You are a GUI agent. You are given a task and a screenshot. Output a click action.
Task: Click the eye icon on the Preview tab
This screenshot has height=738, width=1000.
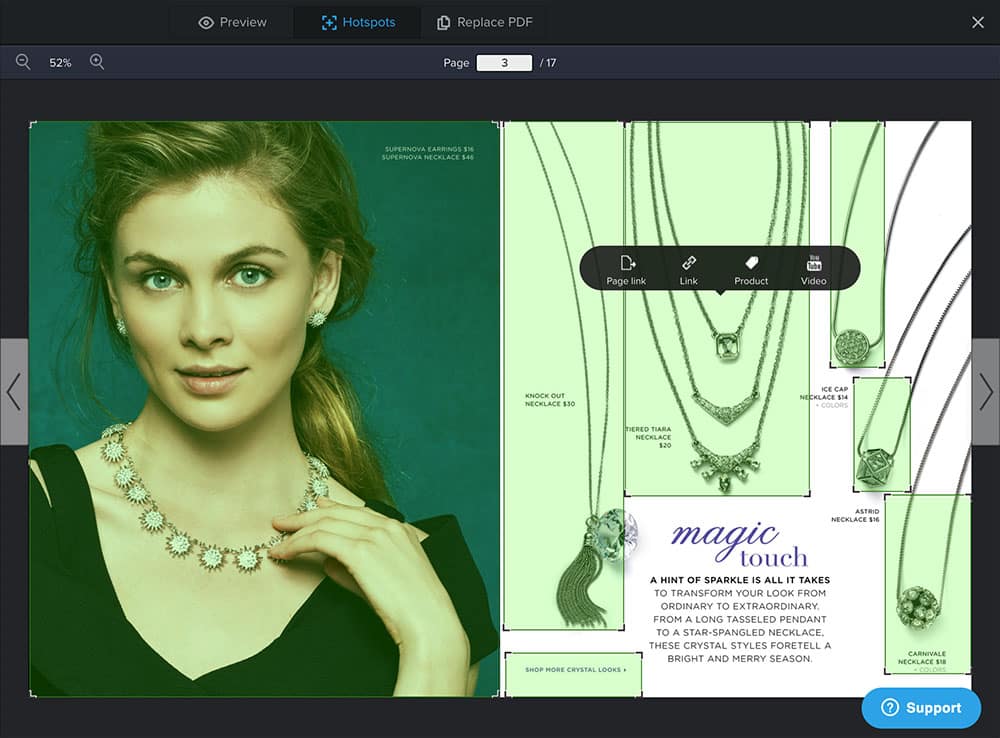point(205,21)
